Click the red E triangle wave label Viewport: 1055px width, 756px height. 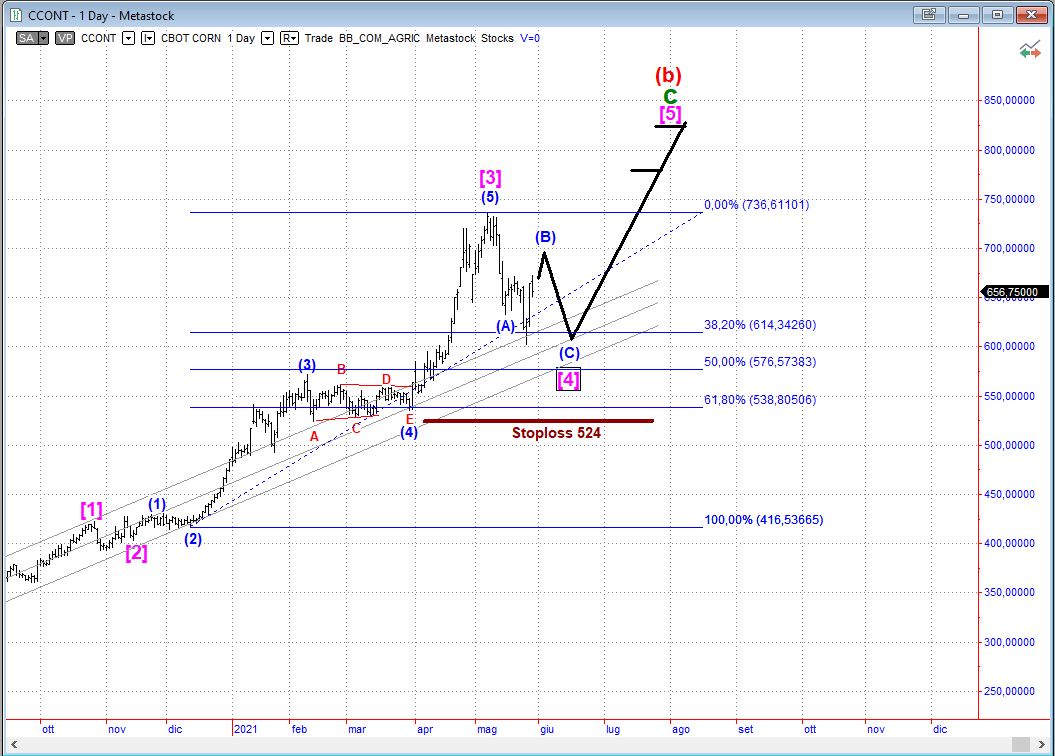409,419
